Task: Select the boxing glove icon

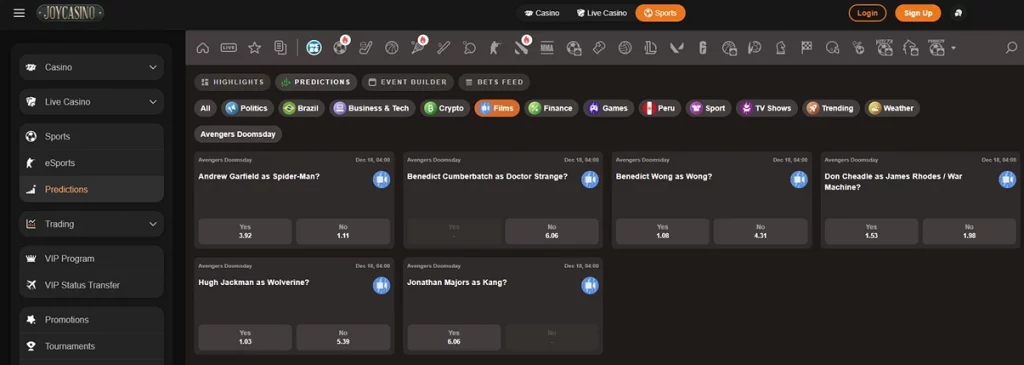Action: click(600, 48)
